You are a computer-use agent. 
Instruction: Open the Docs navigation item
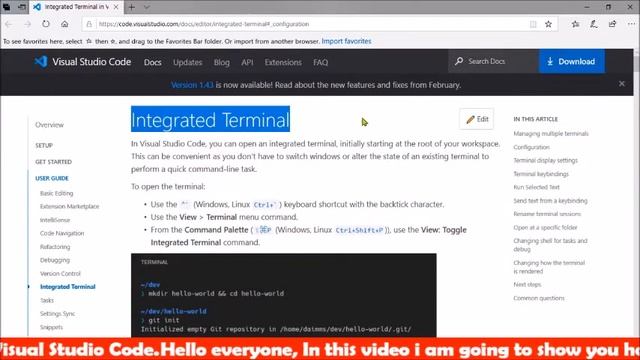[153, 62]
